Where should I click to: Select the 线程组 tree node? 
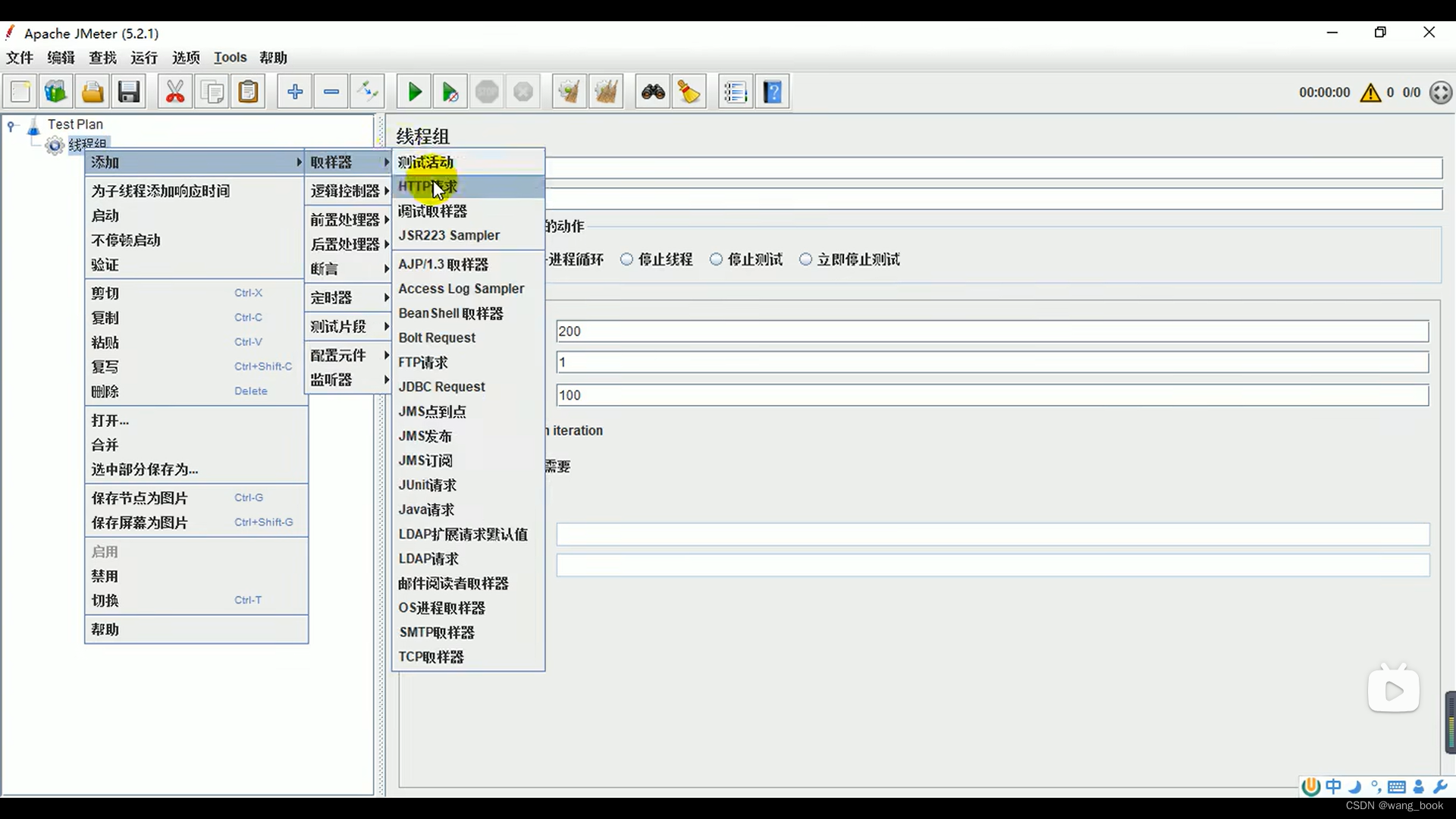pos(89,143)
